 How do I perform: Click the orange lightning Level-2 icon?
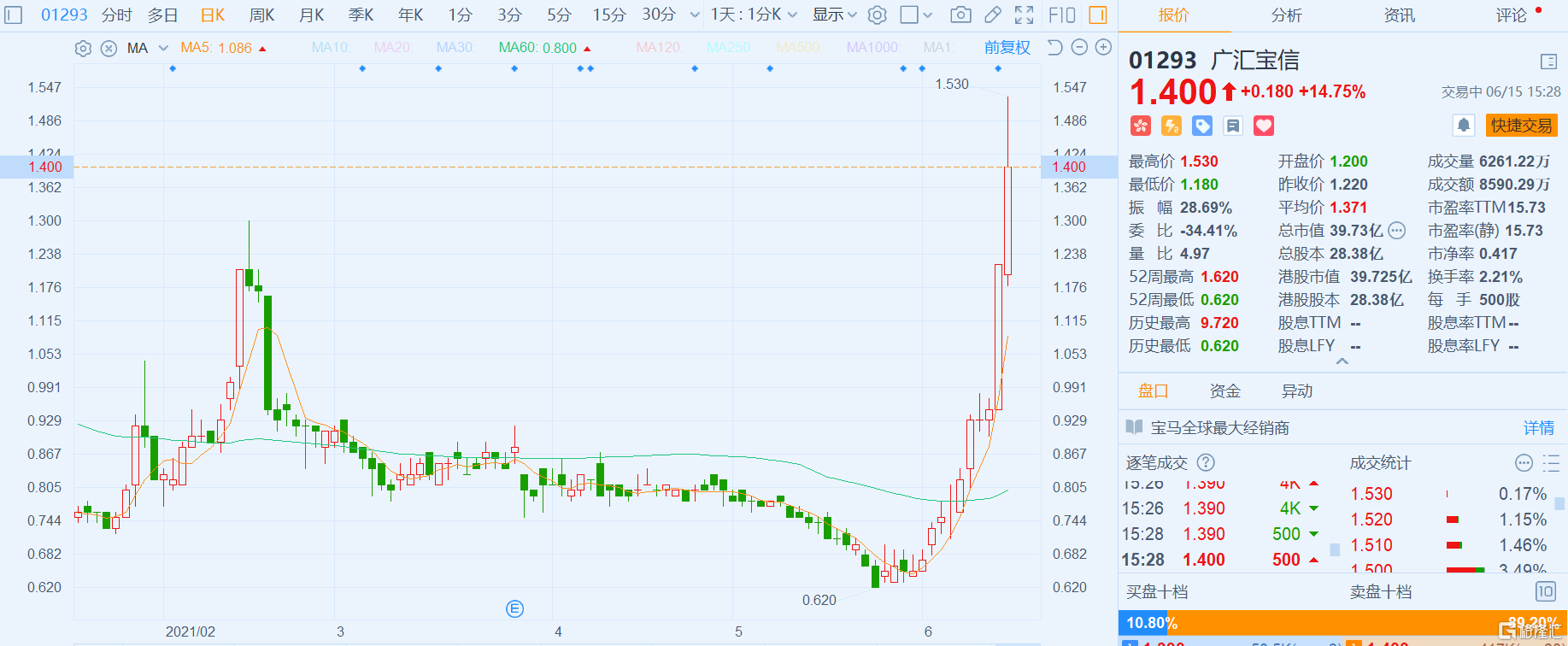[x=1172, y=126]
